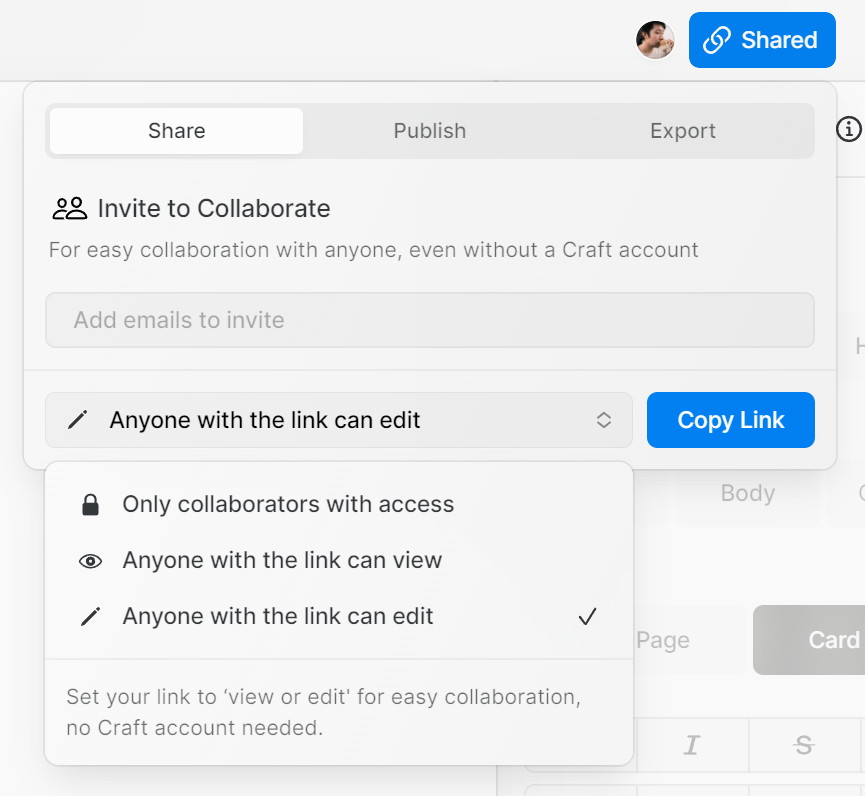This screenshot has width=865, height=796.
Task: Apply italic formatting with the I button
Action: [691, 745]
